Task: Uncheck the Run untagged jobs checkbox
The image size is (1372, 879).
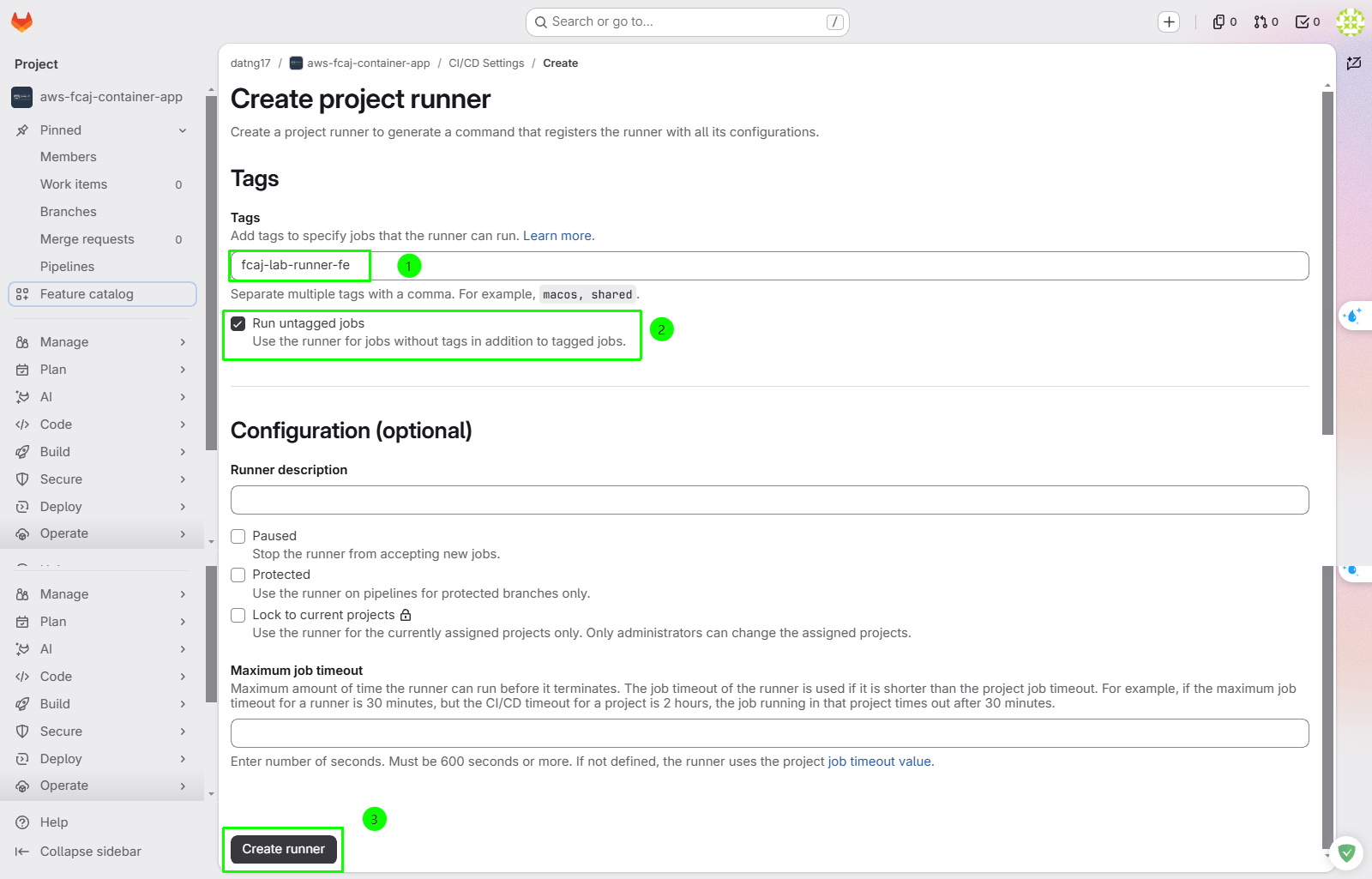Action: tap(238, 324)
